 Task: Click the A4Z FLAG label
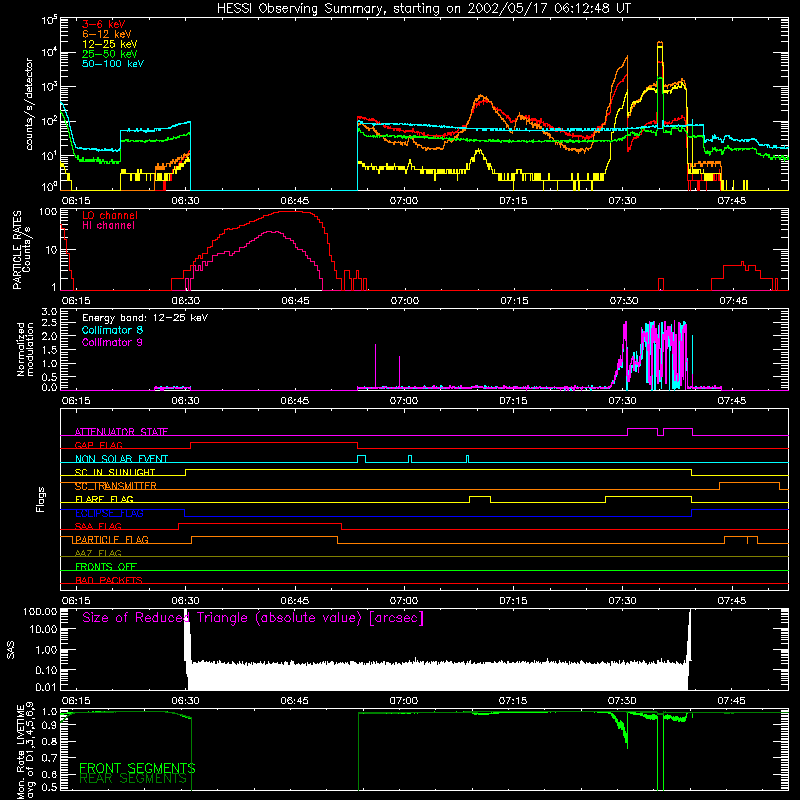[x=98, y=553]
